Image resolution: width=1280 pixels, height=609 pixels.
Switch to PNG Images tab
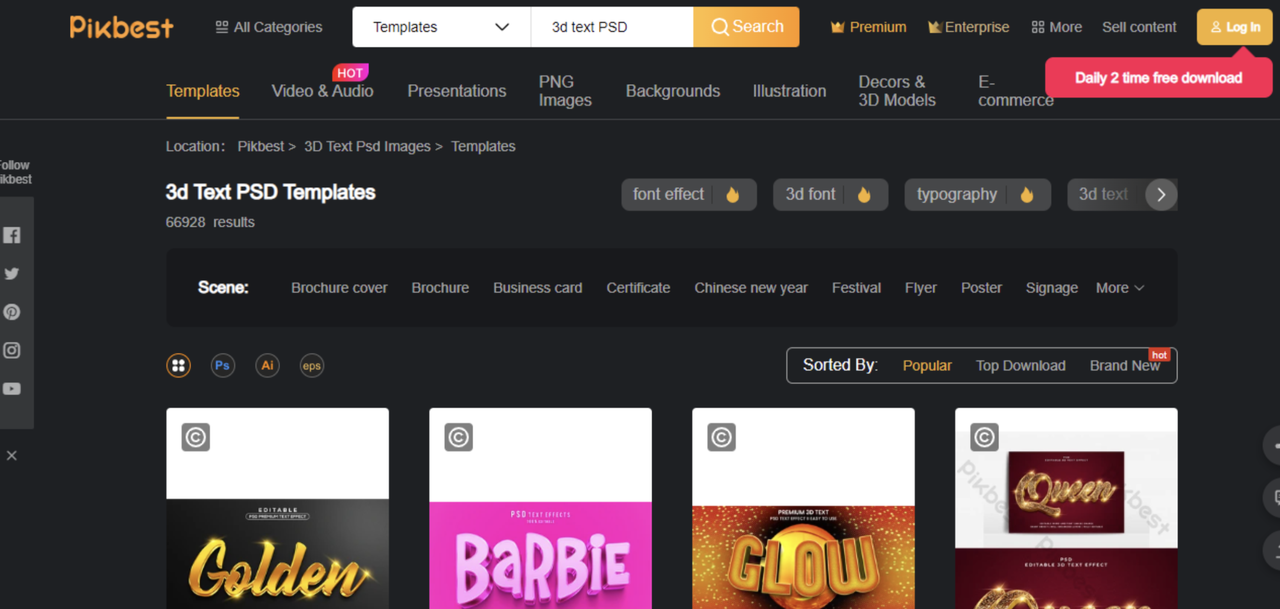(x=565, y=91)
